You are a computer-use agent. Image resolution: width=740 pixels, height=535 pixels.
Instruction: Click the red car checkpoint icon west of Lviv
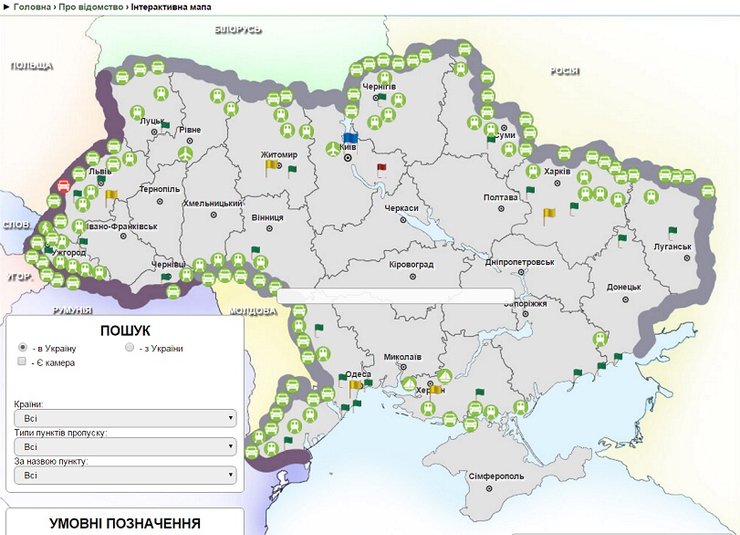(x=64, y=186)
